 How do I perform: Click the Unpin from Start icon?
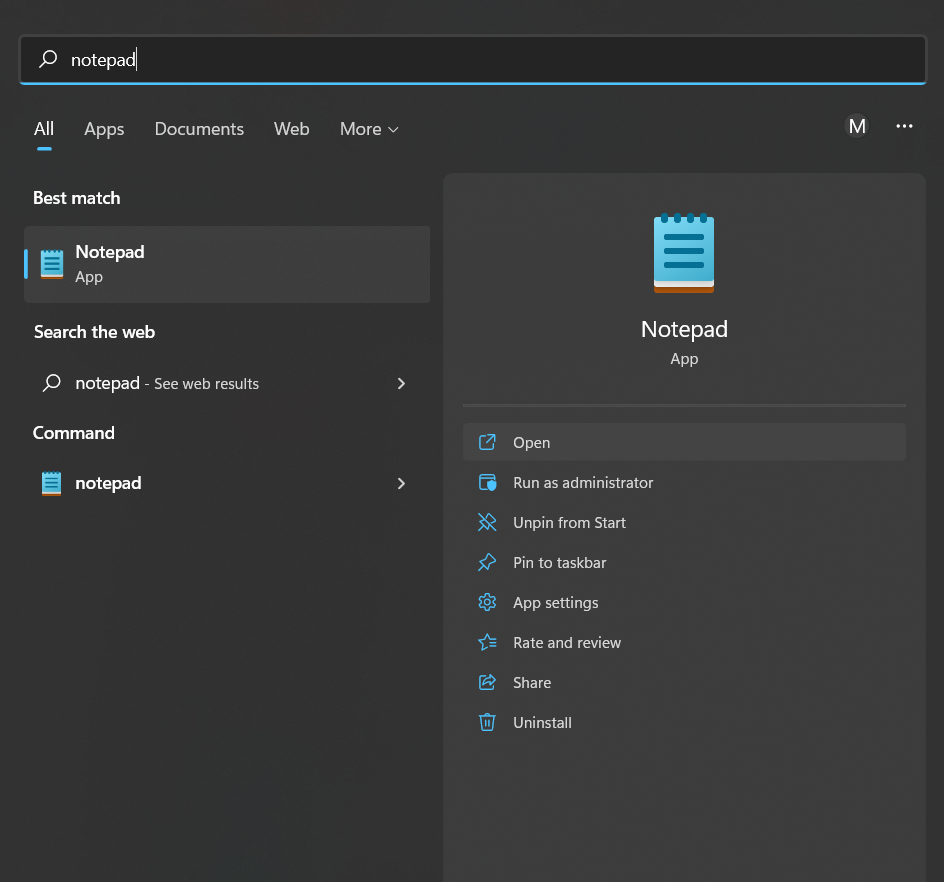487,523
